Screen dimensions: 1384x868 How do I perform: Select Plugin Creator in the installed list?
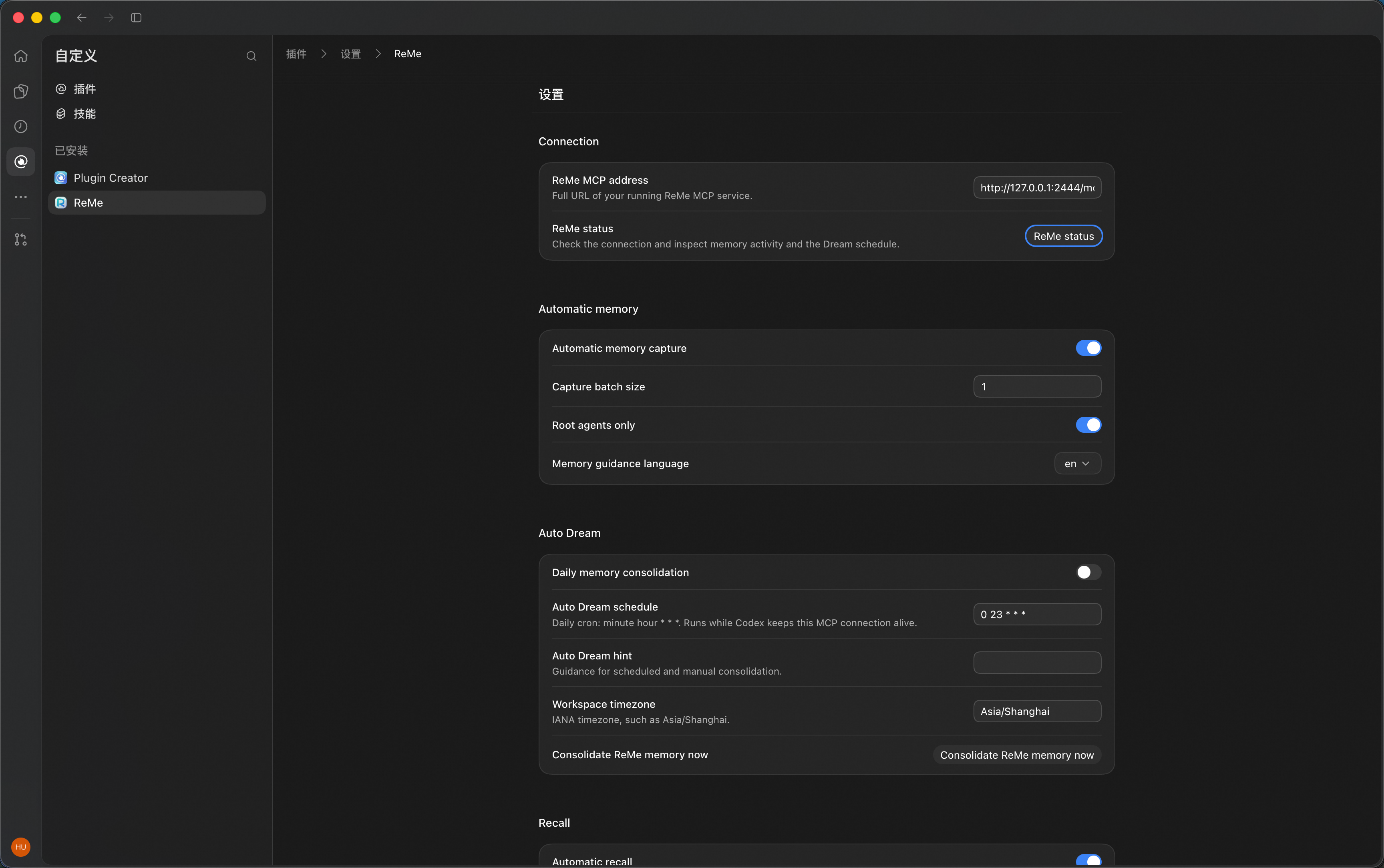[157, 178]
